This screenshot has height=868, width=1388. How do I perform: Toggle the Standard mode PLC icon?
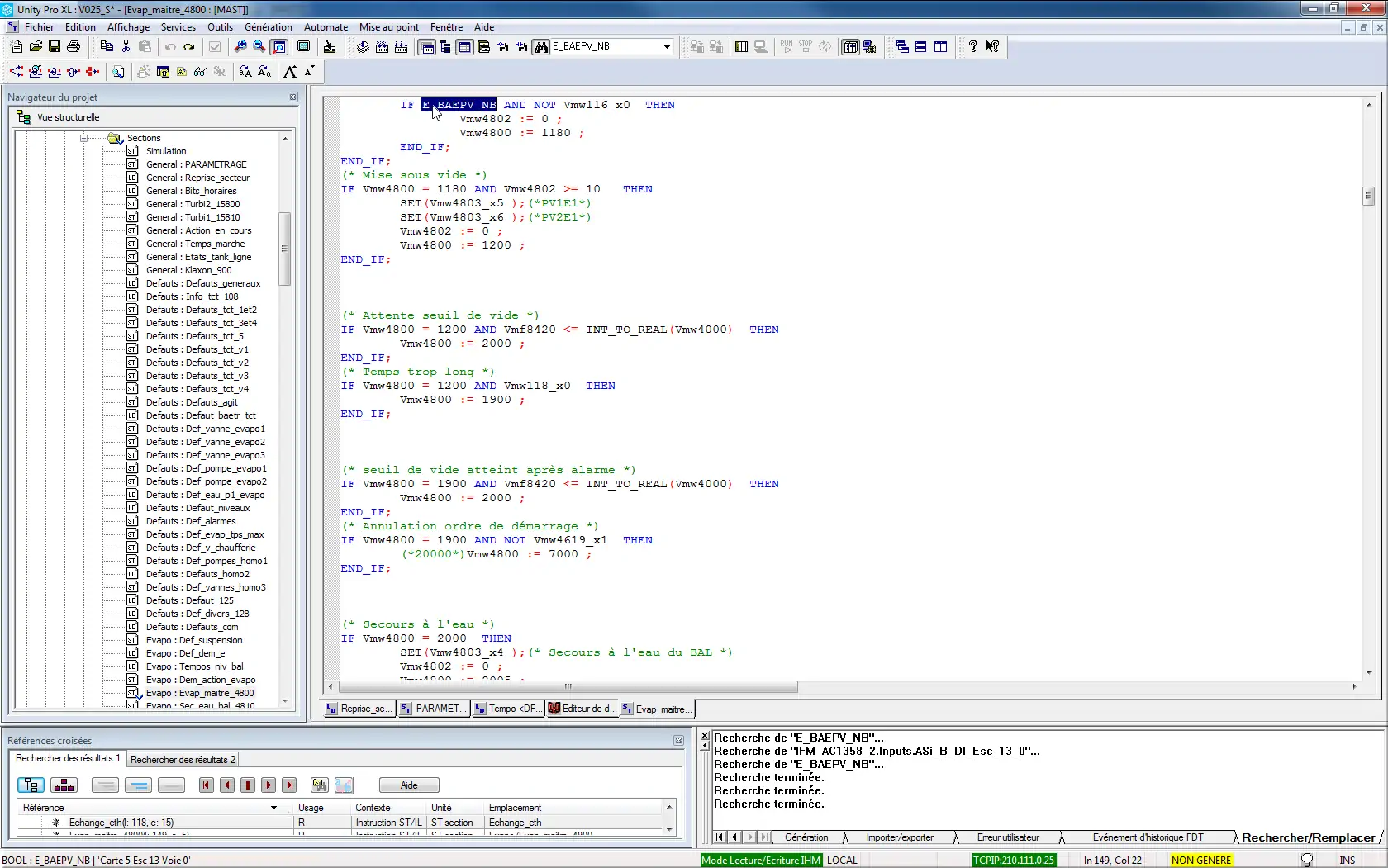point(850,47)
